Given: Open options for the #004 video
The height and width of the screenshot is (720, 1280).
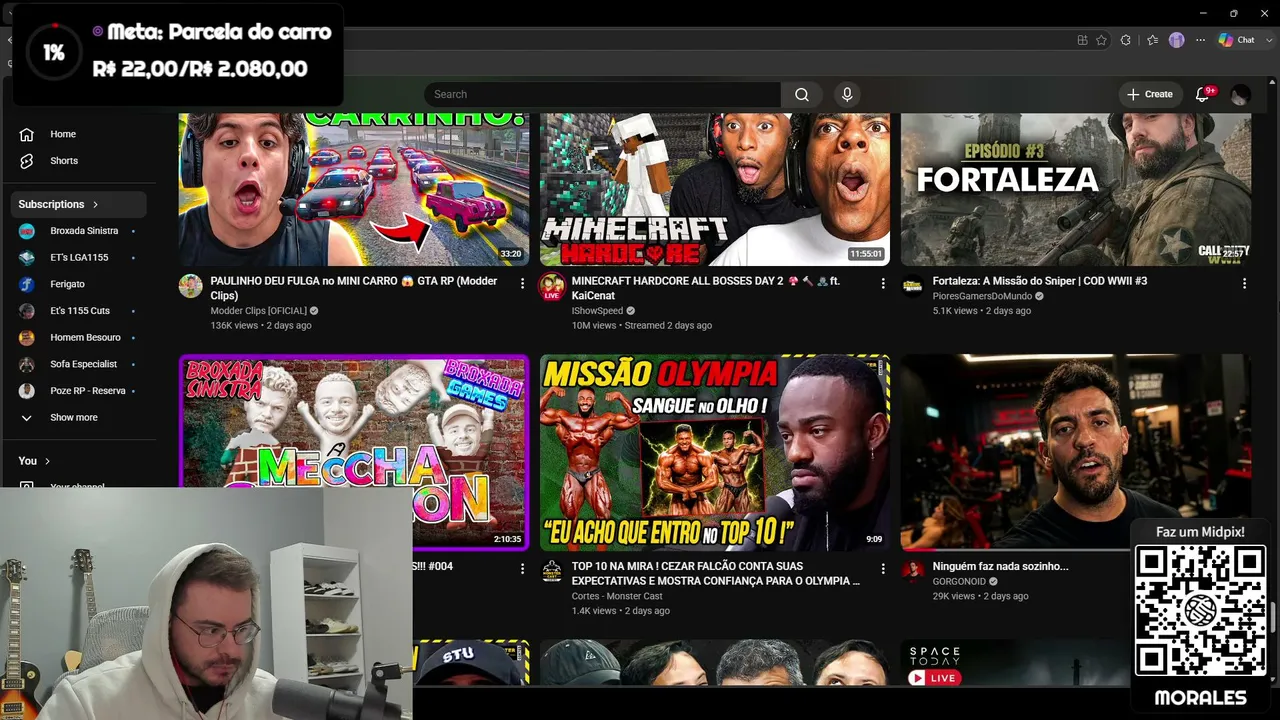Looking at the screenshot, I should click(x=522, y=569).
